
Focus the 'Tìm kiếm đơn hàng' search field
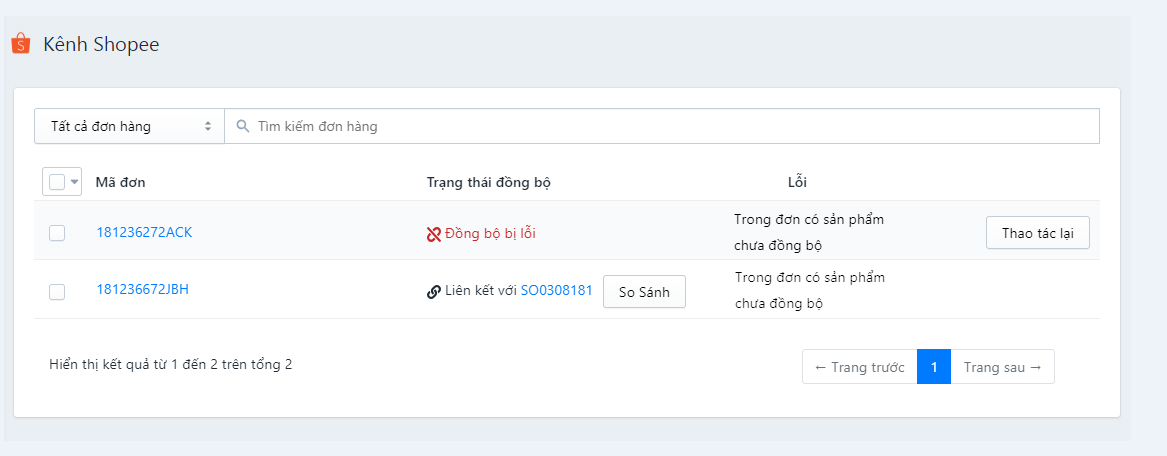click(x=662, y=126)
